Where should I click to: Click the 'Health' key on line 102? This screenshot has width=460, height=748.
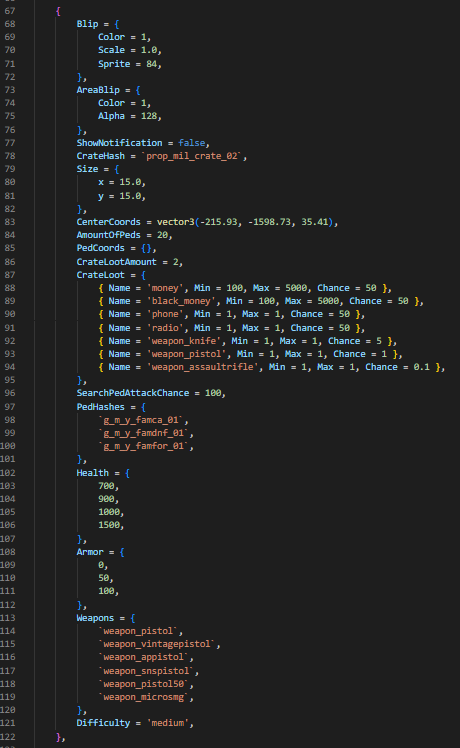click(x=93, y=473)
